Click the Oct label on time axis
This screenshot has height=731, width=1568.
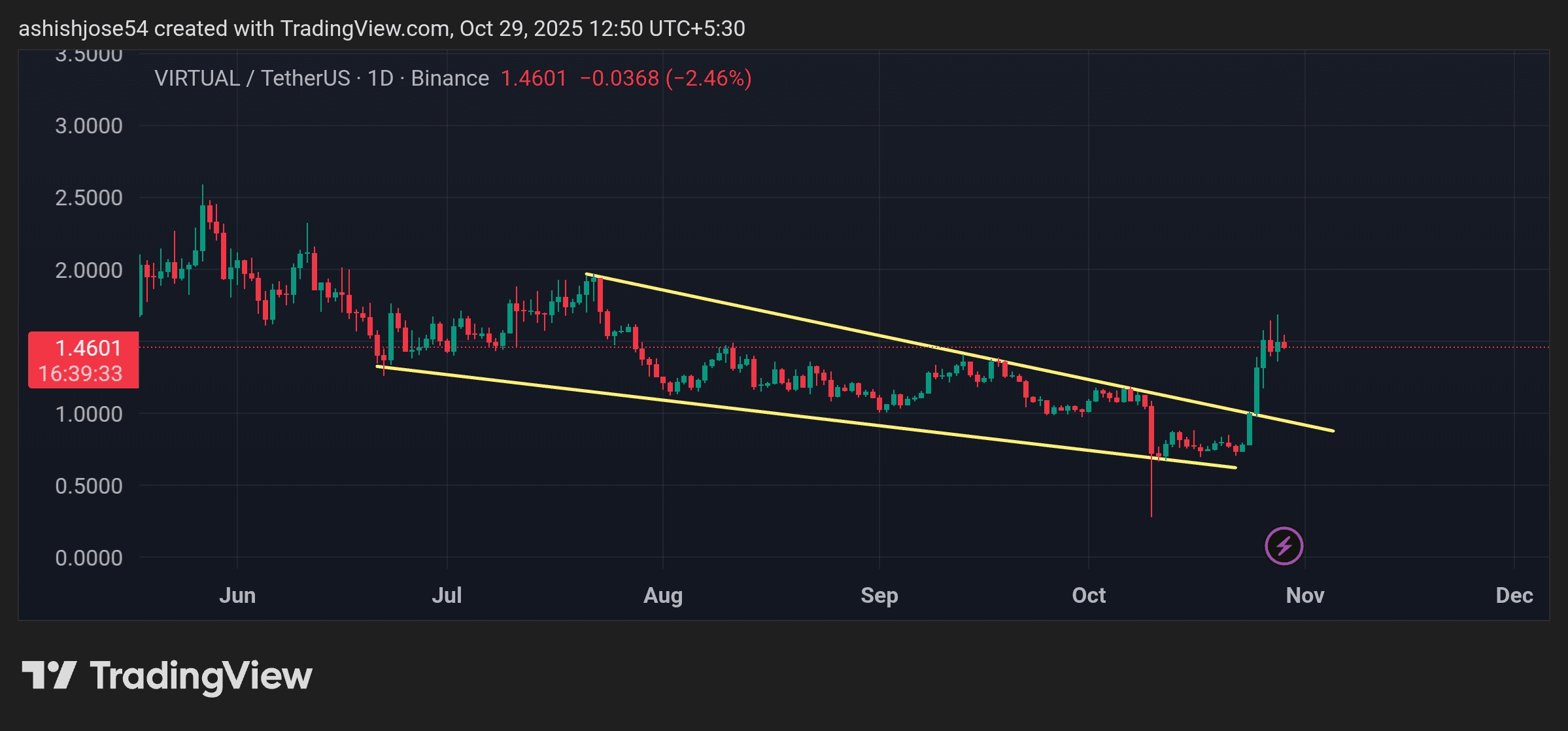click(x=1088, y=595)
